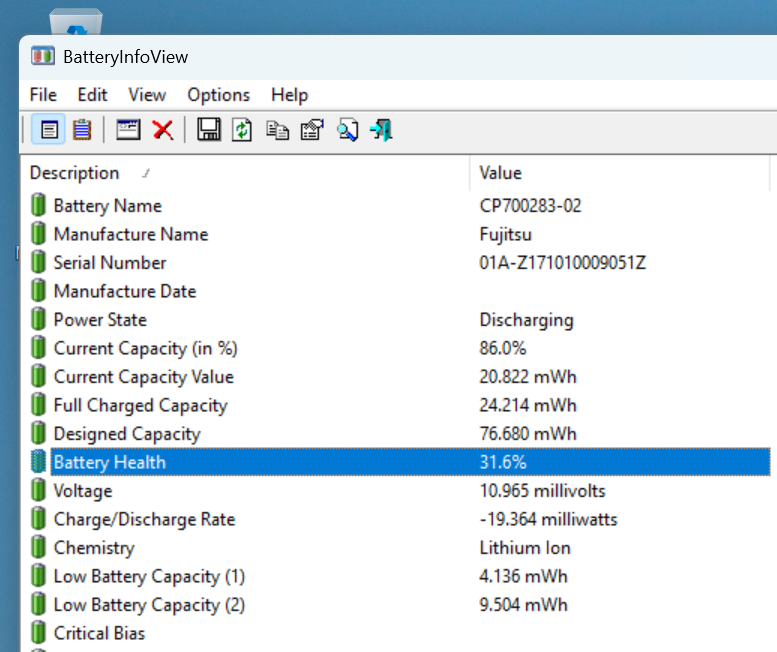Viewport: 777px width, 652px height.
Task: Sort by the Description column header
Action: tap(245, 173)
